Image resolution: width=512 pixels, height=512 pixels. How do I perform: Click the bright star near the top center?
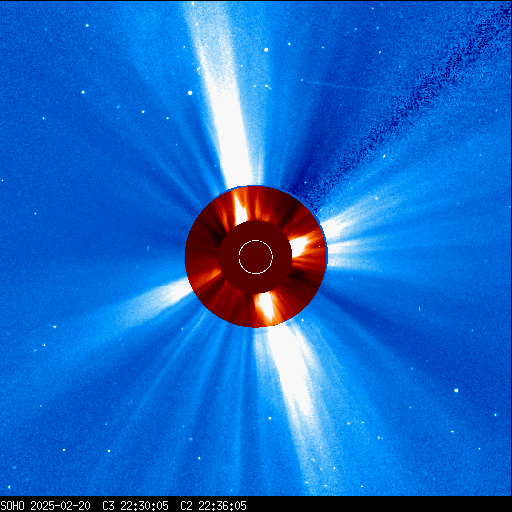[266, 50]
